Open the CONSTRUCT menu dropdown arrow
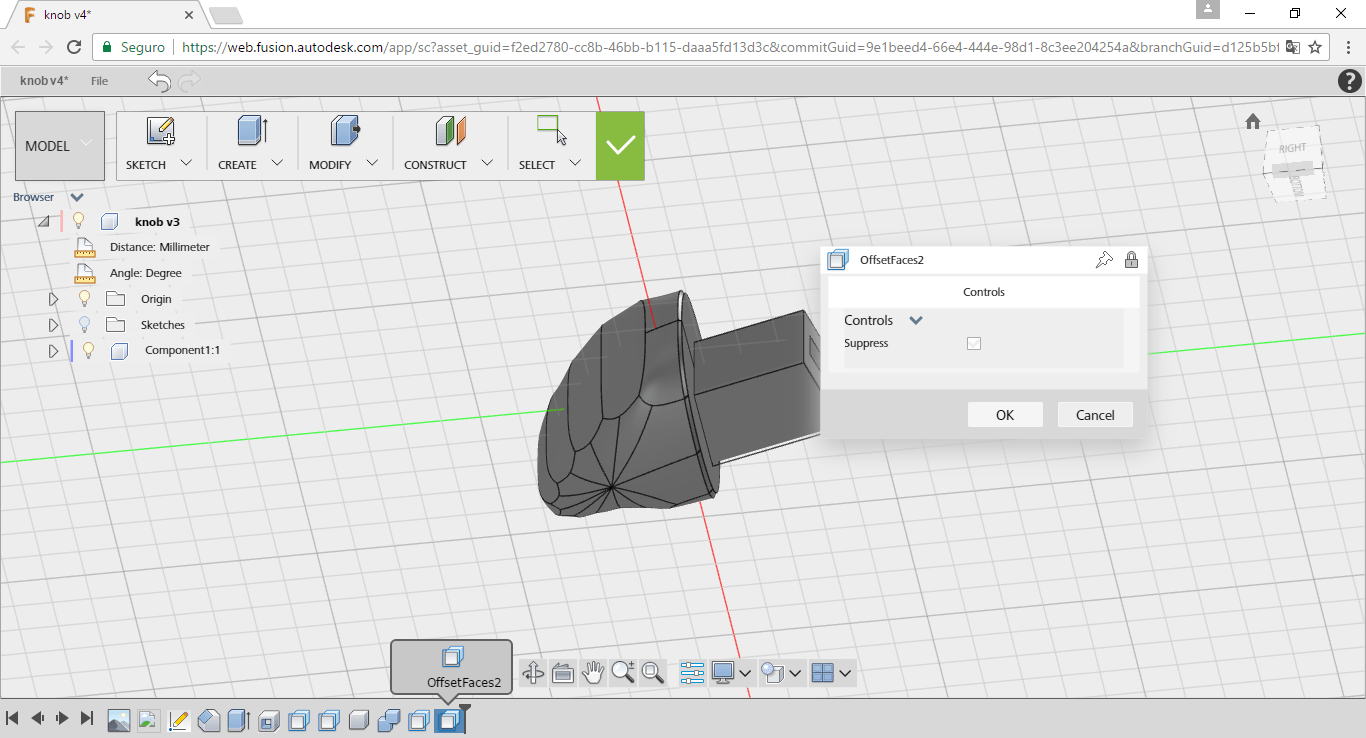 [x=487, y=163]
